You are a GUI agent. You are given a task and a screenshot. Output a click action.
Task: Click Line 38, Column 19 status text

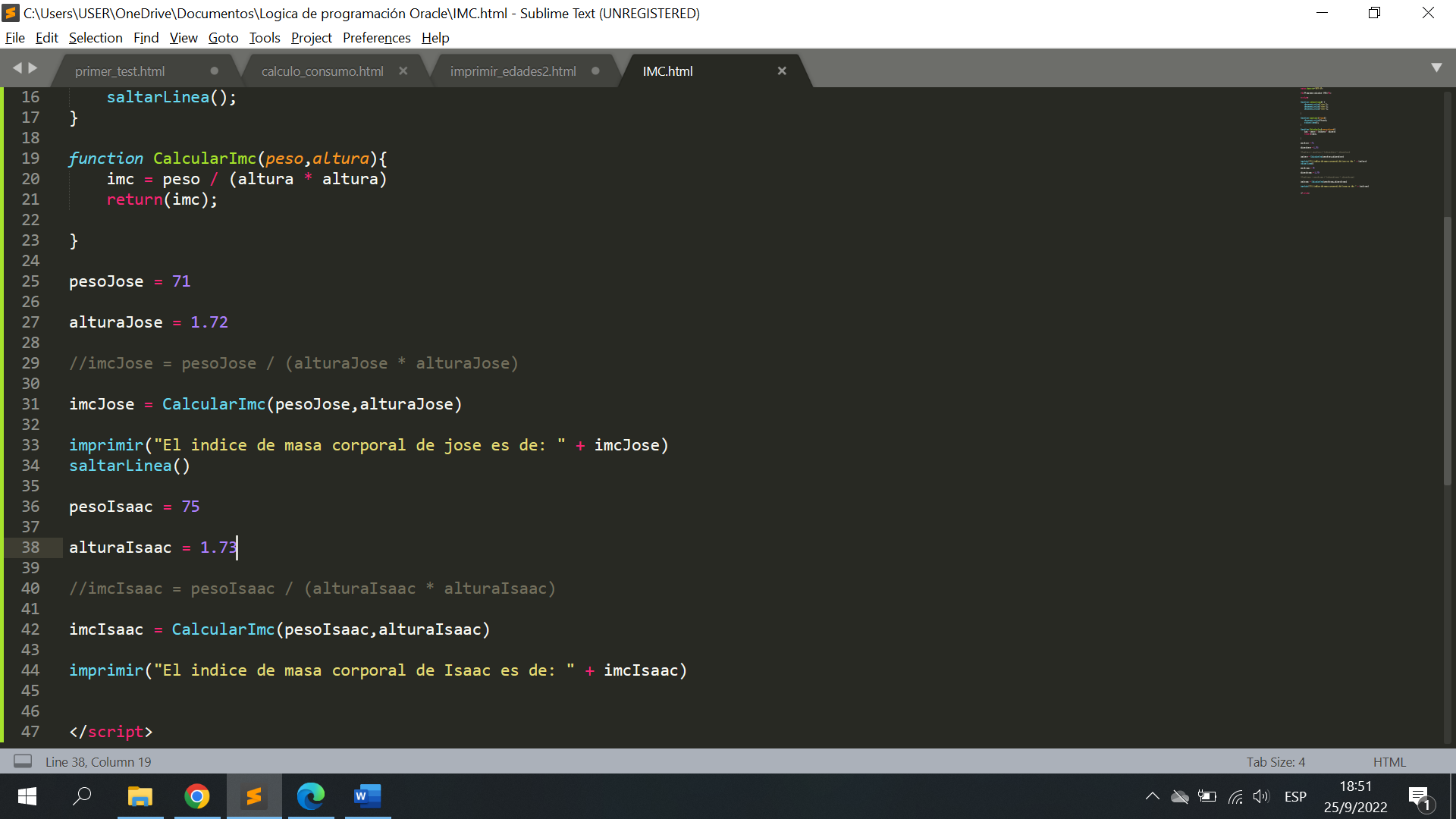click(98, 762)
